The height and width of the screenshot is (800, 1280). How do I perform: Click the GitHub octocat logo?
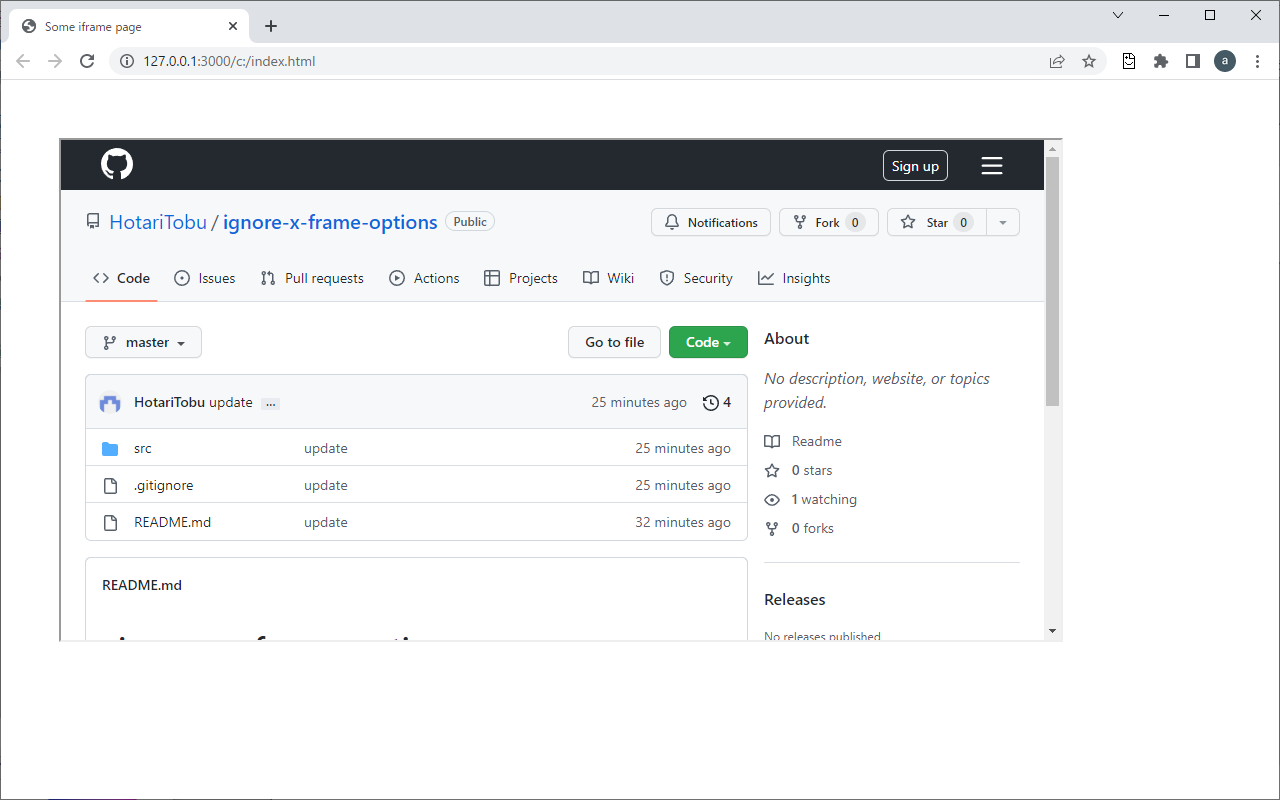coord(117,164)
